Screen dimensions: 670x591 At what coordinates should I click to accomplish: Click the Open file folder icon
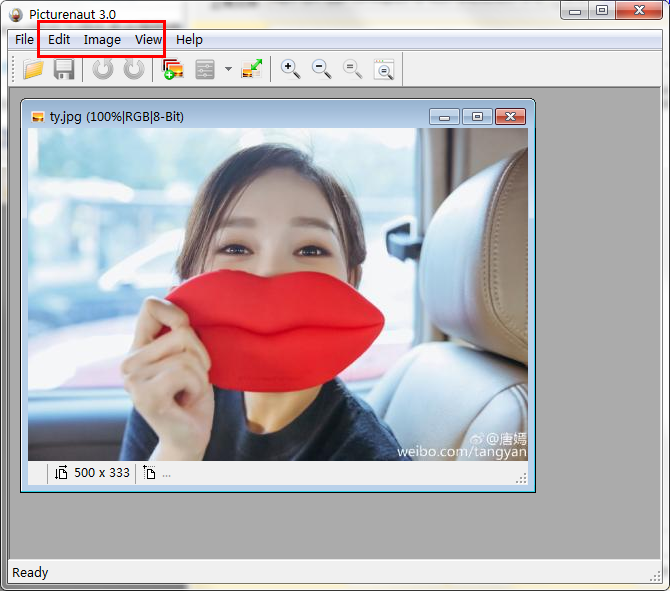33,69
